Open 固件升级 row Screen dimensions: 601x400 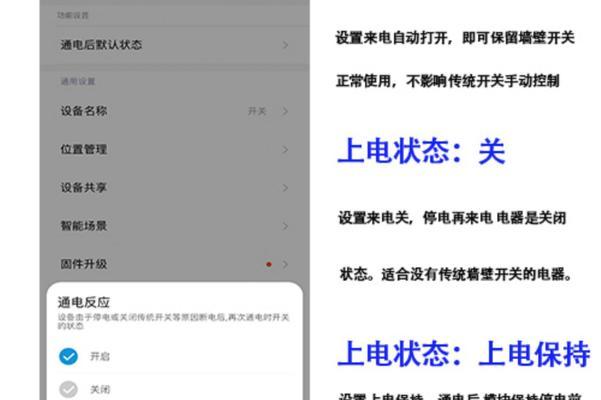(174, 264)
